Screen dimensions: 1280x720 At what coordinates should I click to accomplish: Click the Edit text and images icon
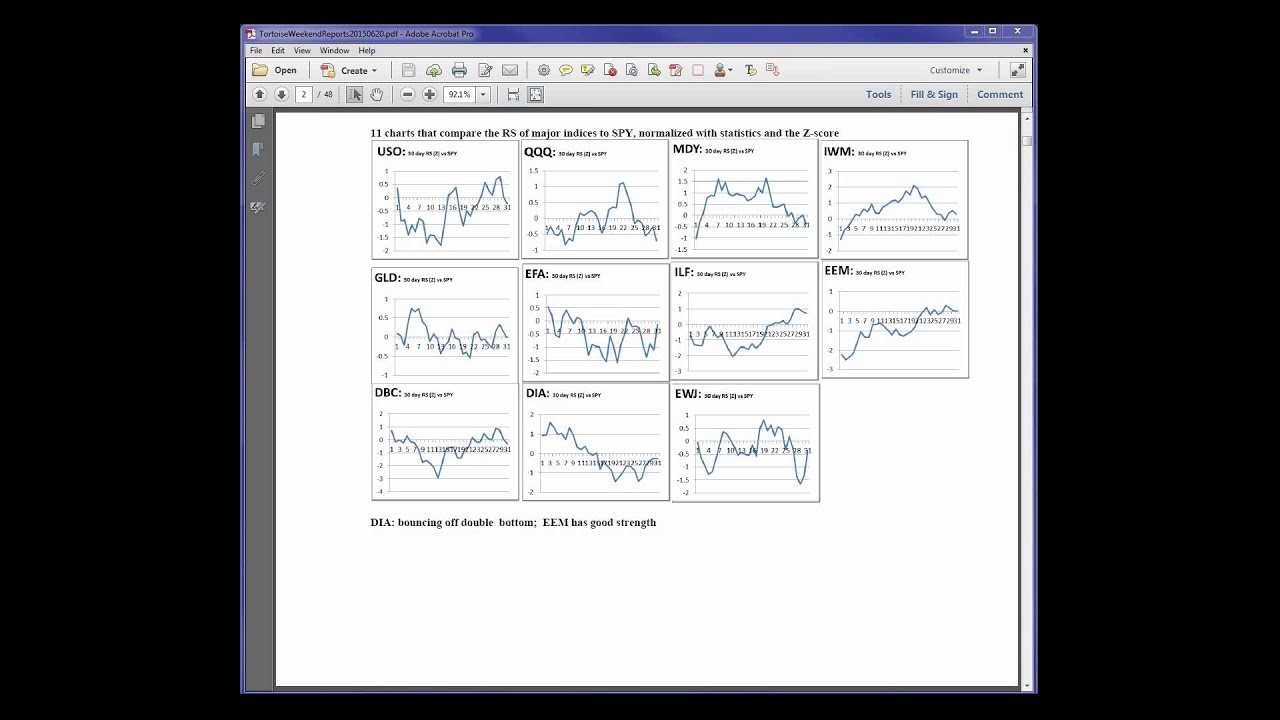point(485,70)
